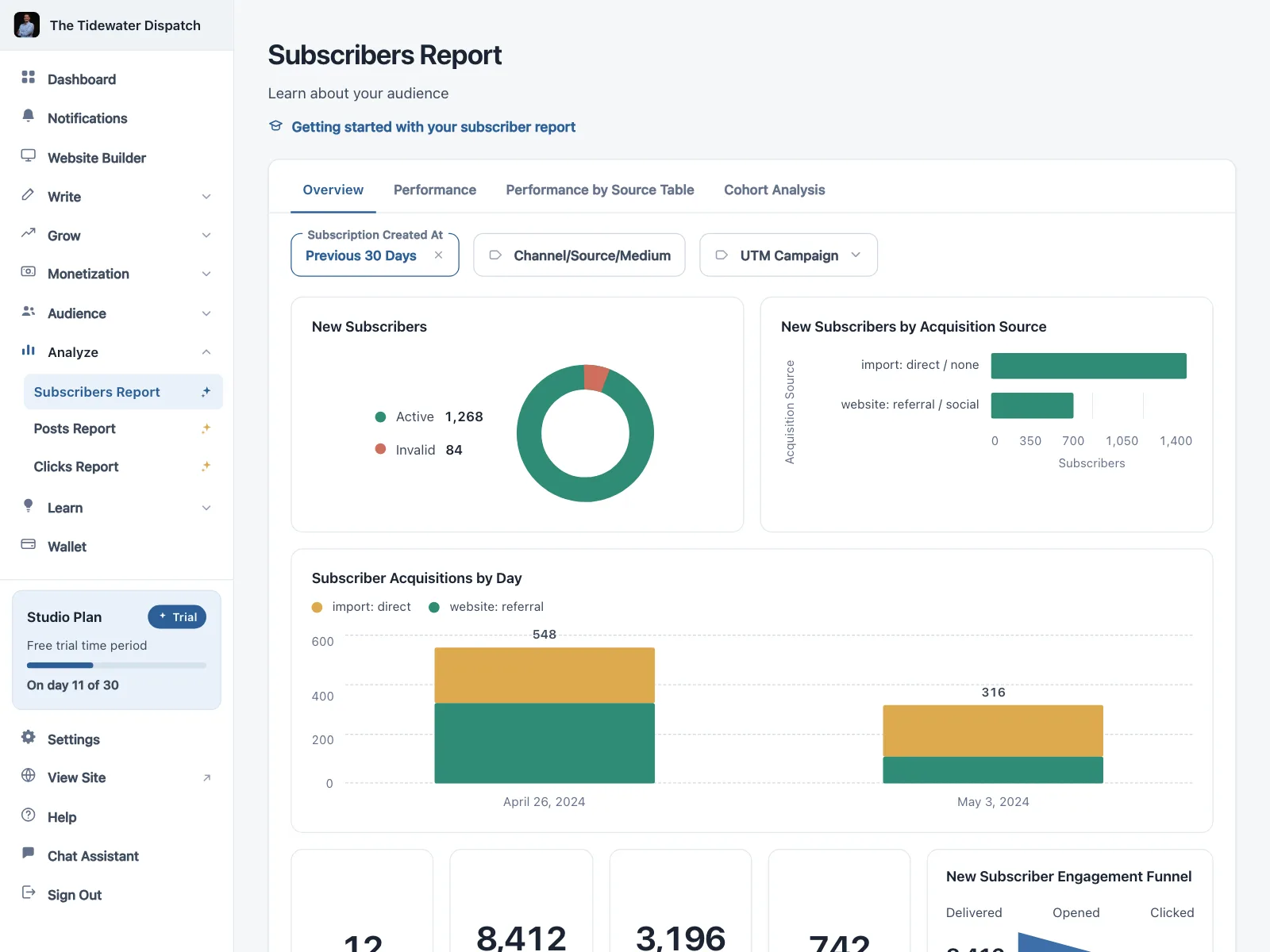Click the April 26 green referral bar segment
The height and width of the screenshot is (952, 1270).
[x=545, y=743]
